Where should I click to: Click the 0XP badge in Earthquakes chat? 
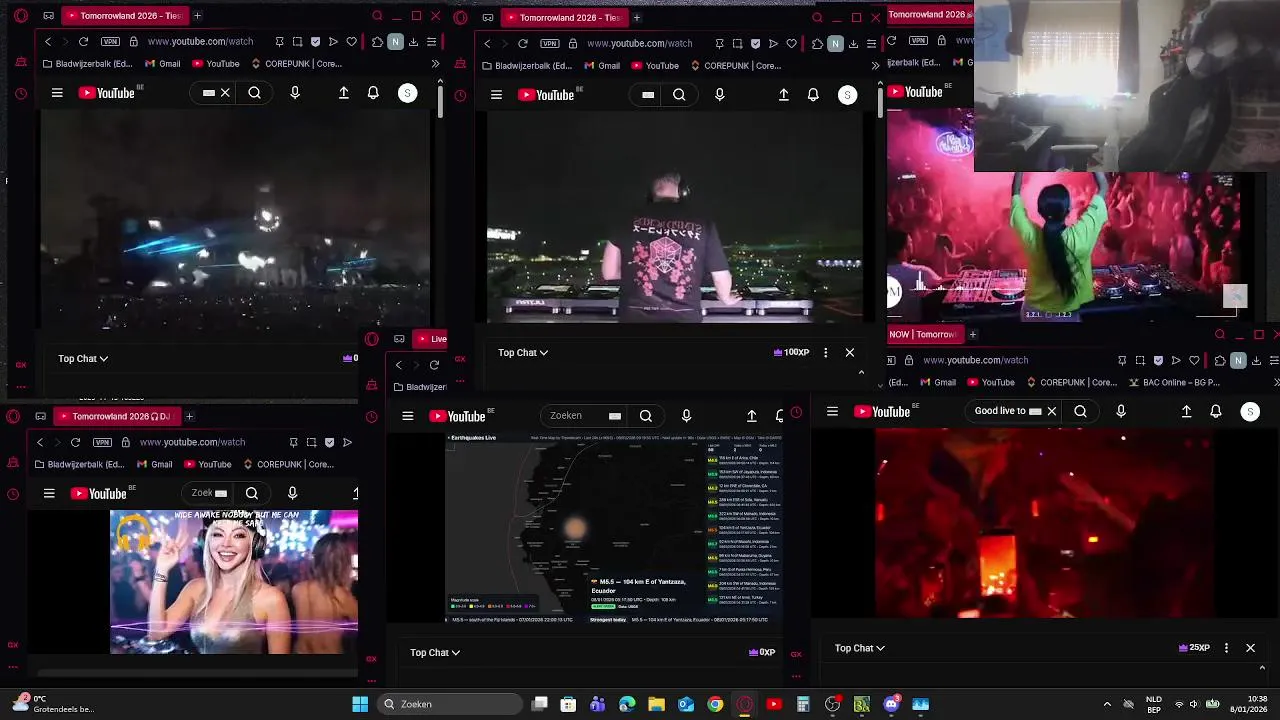[762, 652]
